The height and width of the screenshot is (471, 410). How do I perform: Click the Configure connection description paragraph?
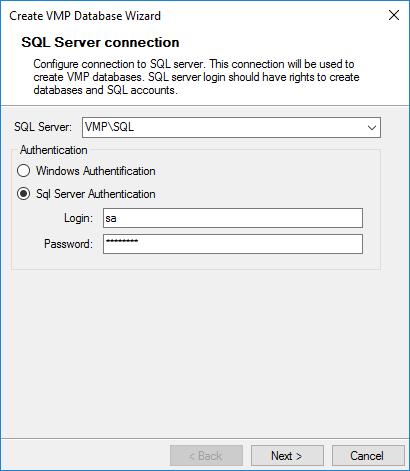pyautogui.click(x=196, y=77)
